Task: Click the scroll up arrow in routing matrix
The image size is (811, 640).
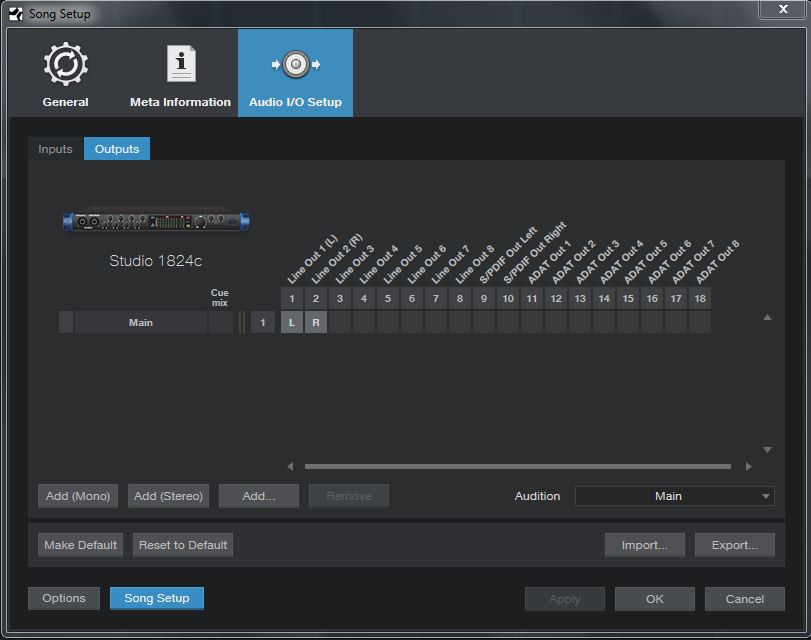Action: [x=767, y=317]
